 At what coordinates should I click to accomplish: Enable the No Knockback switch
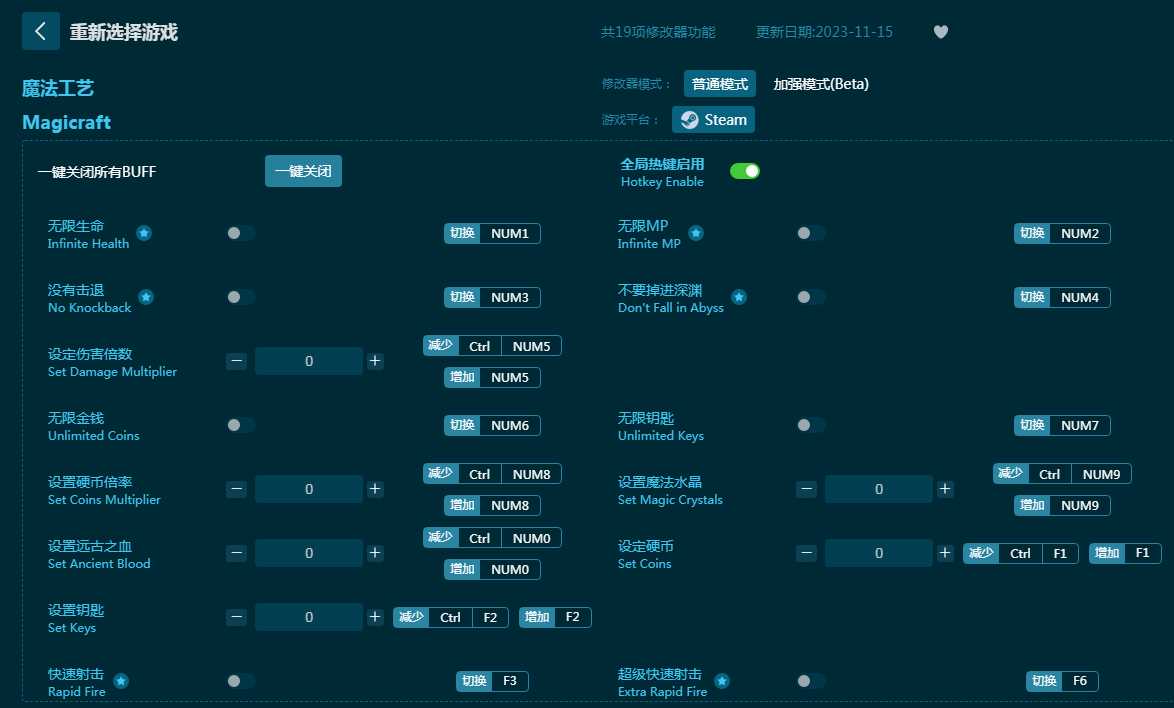[241, 297]
